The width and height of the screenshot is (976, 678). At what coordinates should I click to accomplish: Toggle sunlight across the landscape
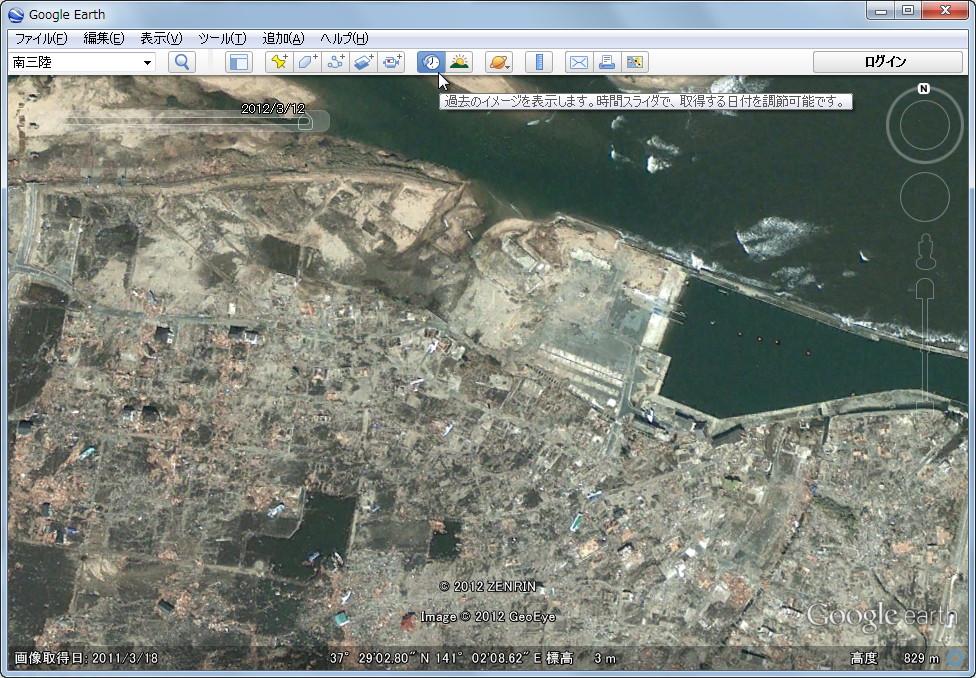(x=459, y=62)
